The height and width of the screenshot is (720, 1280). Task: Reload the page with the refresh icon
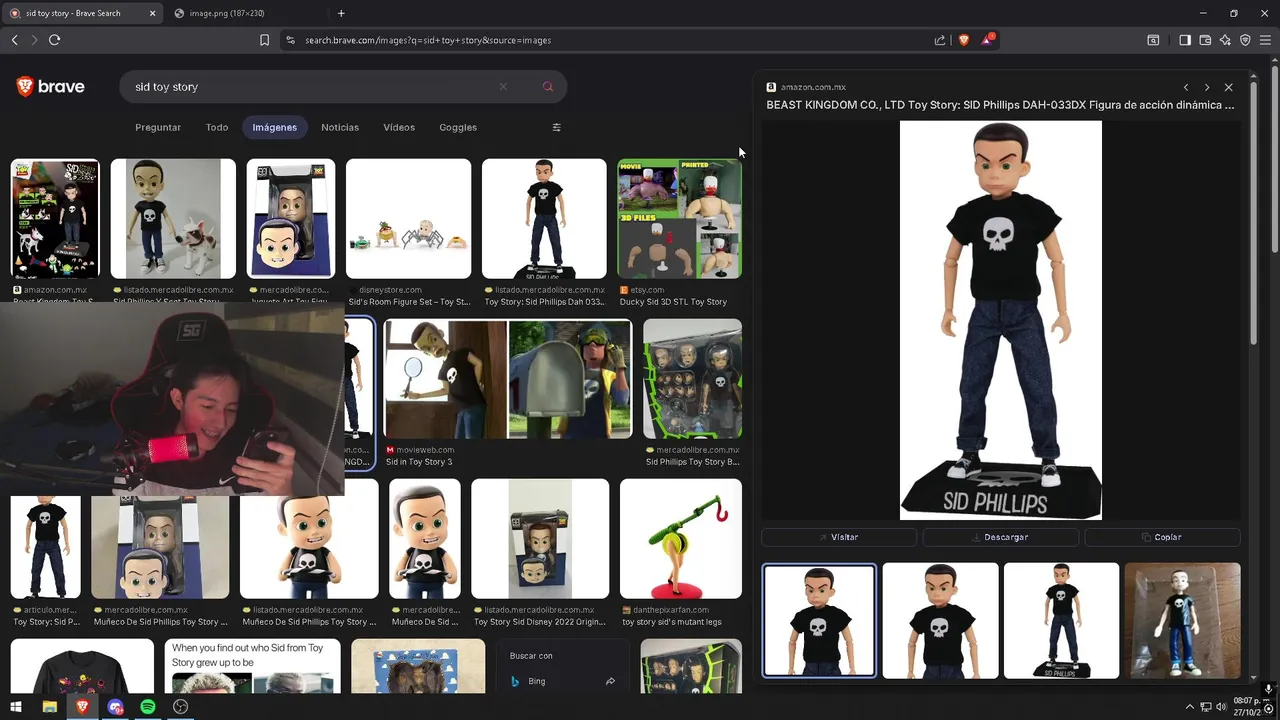(54, 40)
